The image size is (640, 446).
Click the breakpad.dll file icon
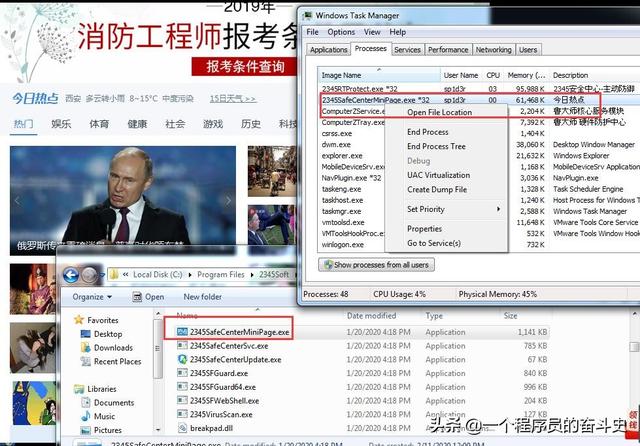[182, 428]
